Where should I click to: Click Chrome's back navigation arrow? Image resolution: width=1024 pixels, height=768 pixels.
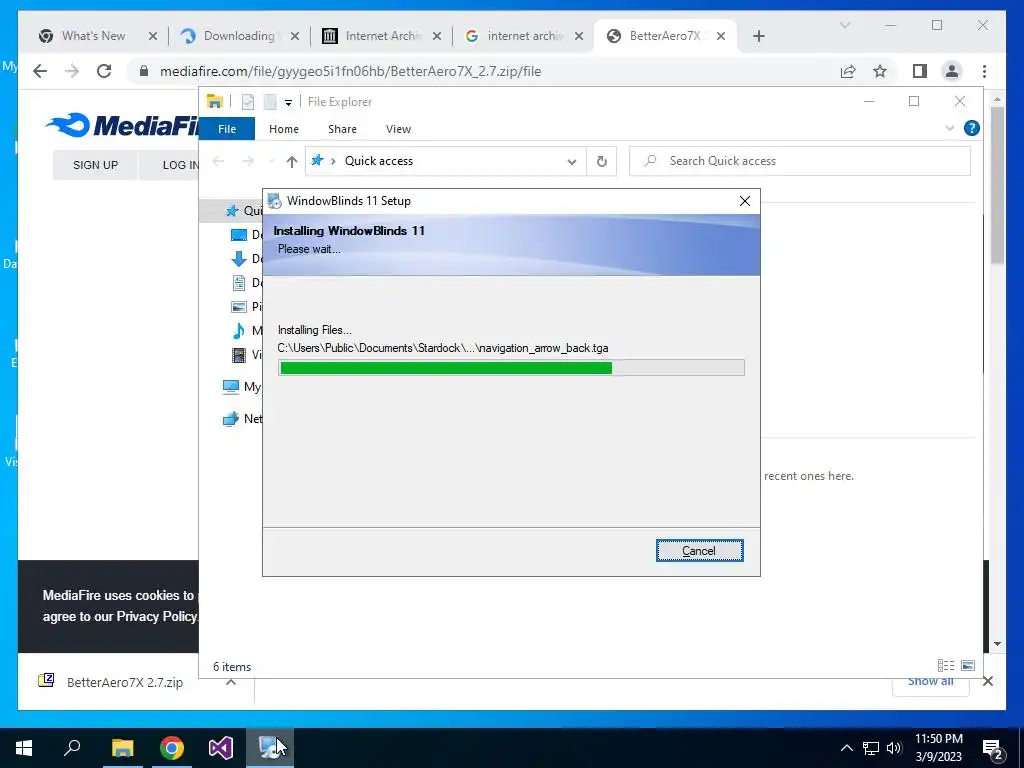[40, 71]
